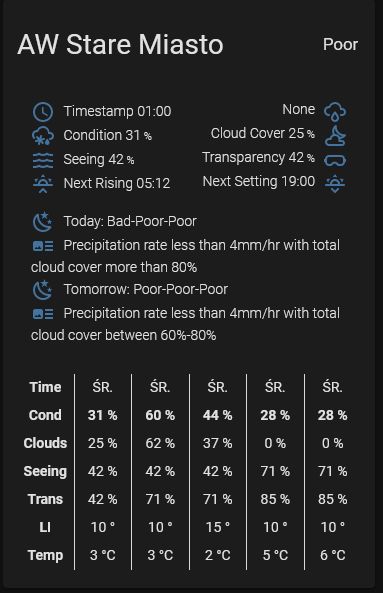The width and height of the screenshot is (383, 593).
Task: Click the 6 °C Temp value
Action: 333,555
